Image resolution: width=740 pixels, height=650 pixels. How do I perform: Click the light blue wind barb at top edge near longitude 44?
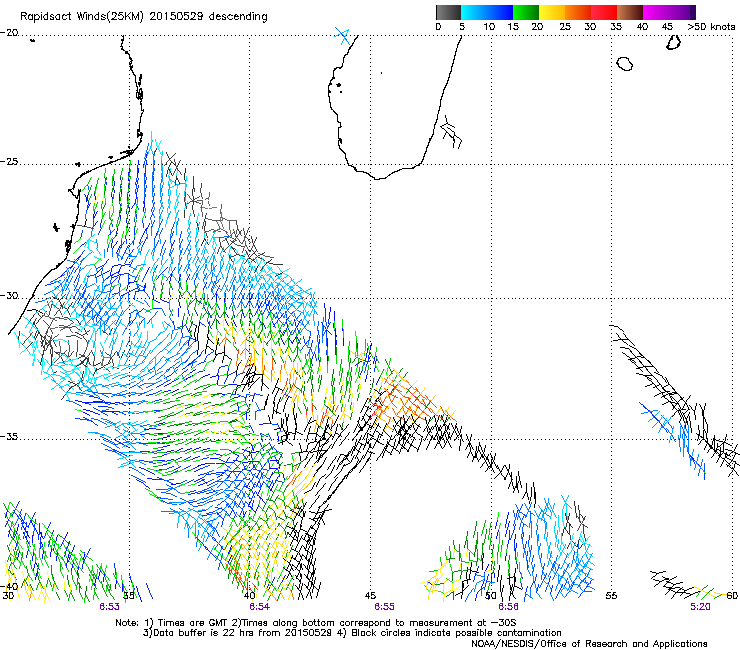pos(343,36)
